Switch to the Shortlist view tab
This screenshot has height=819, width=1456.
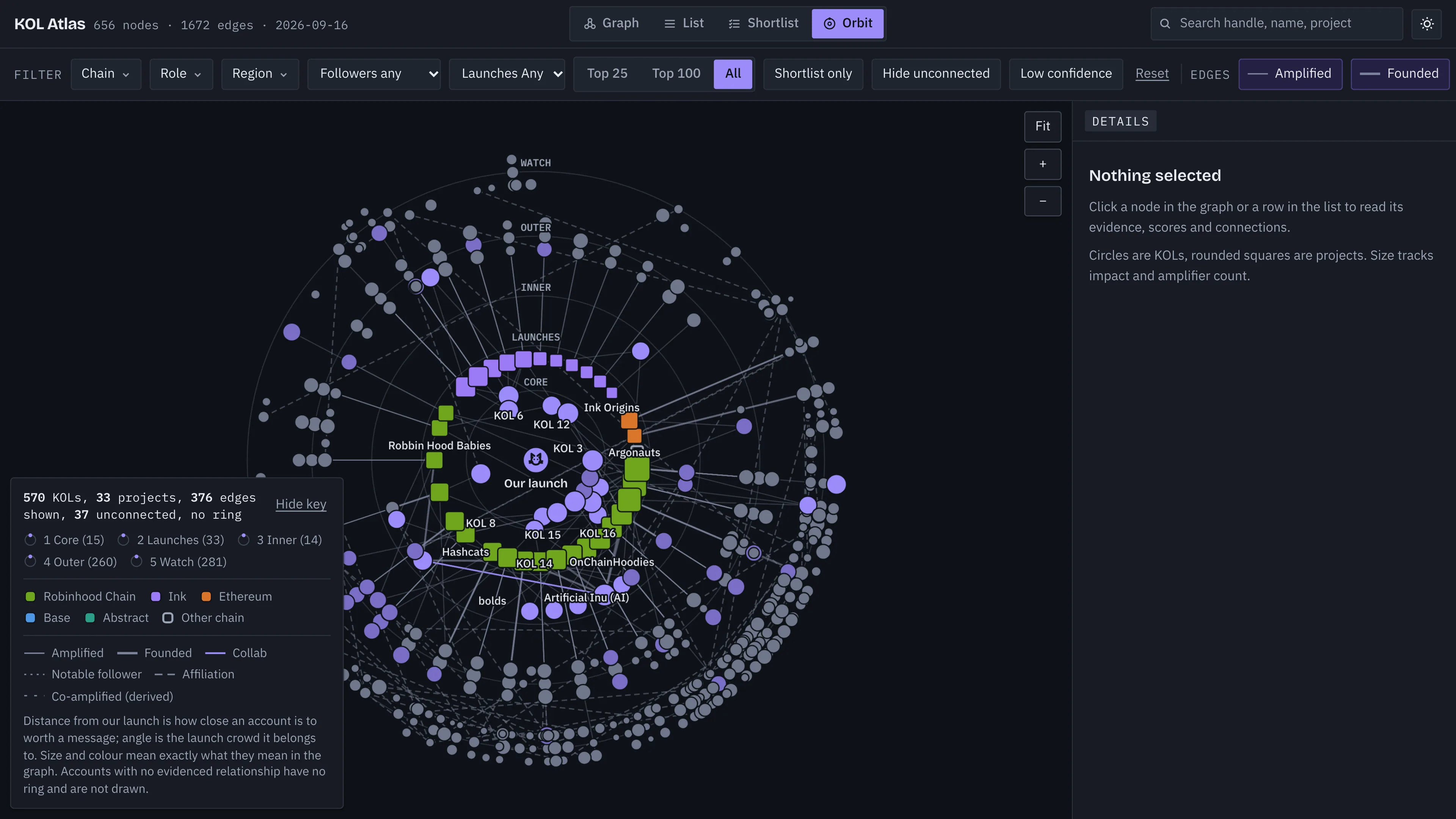coord(764,24)
